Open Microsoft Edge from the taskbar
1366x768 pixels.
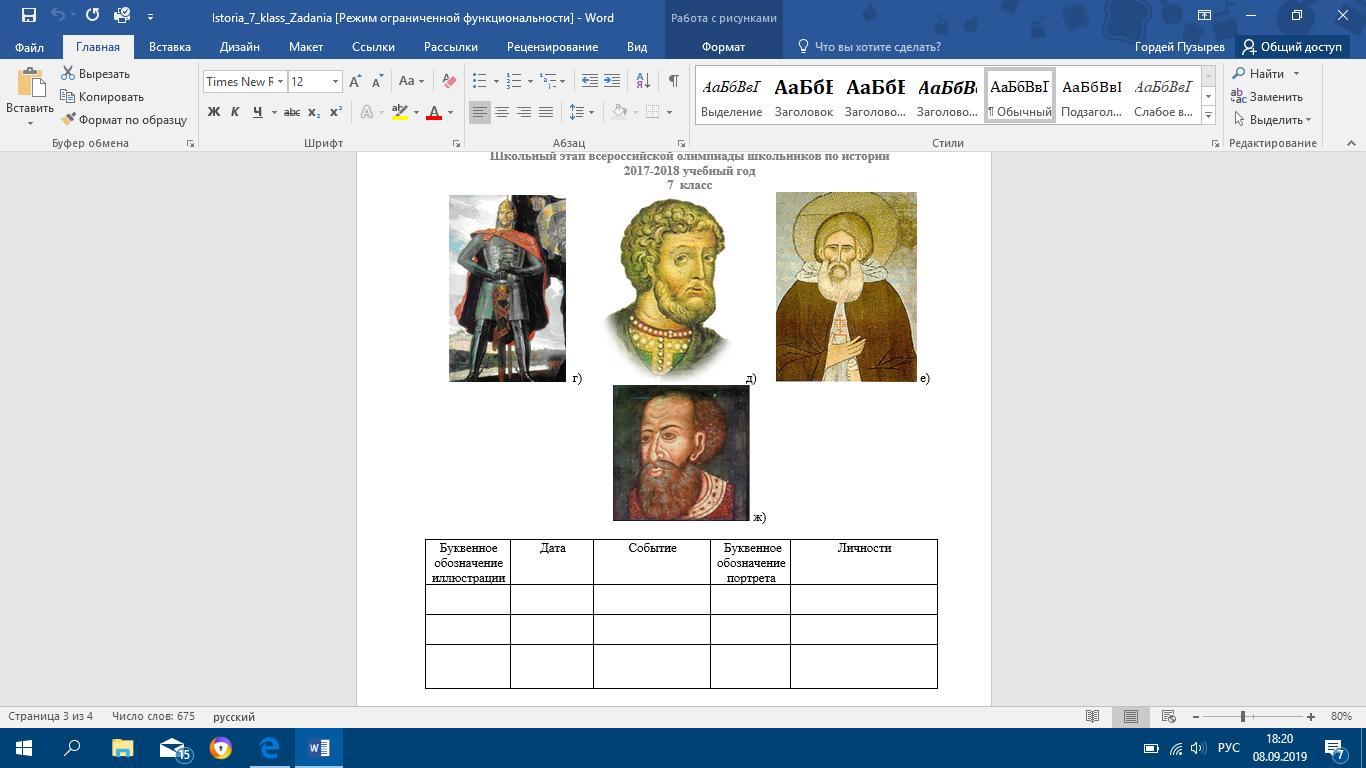[x=270, y=748]
